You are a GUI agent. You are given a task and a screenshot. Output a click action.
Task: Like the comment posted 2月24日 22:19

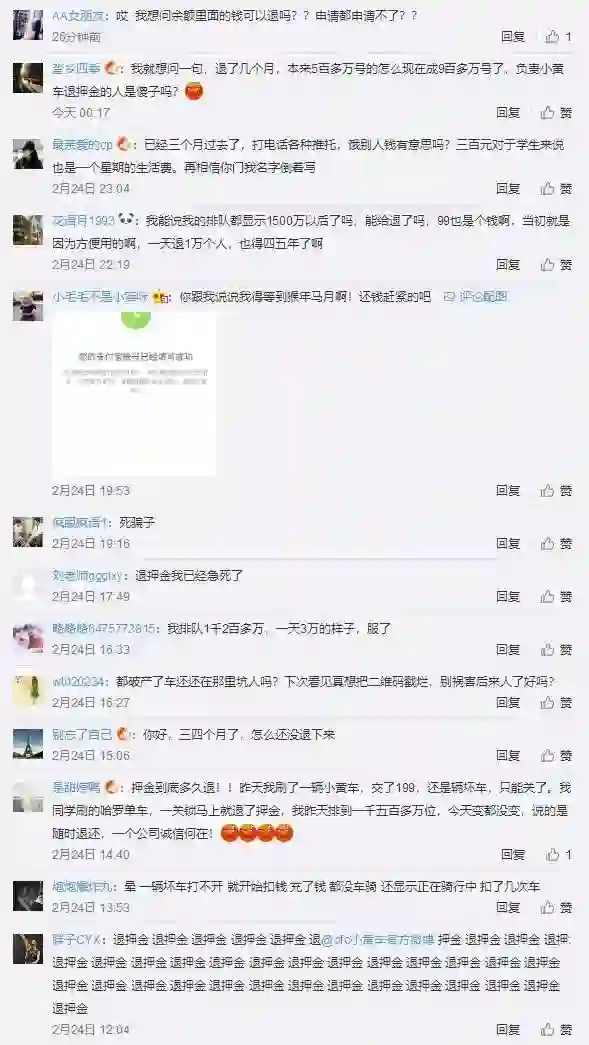556,265
